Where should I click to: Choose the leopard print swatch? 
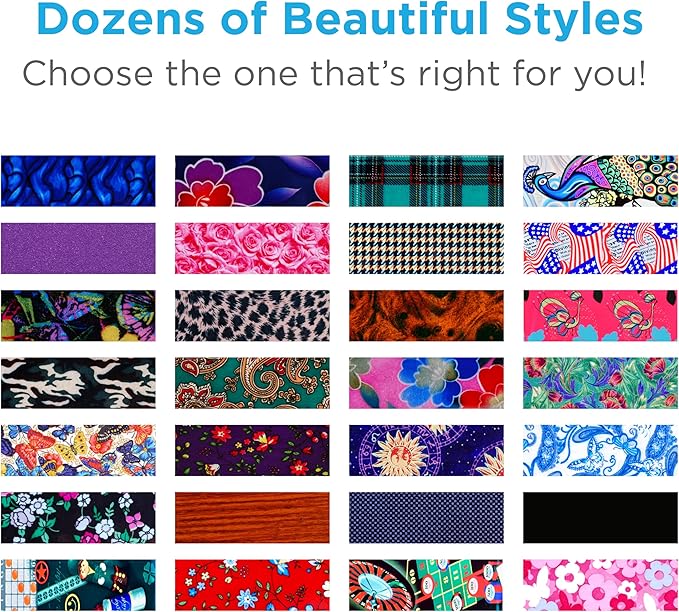tap(252, 316)
